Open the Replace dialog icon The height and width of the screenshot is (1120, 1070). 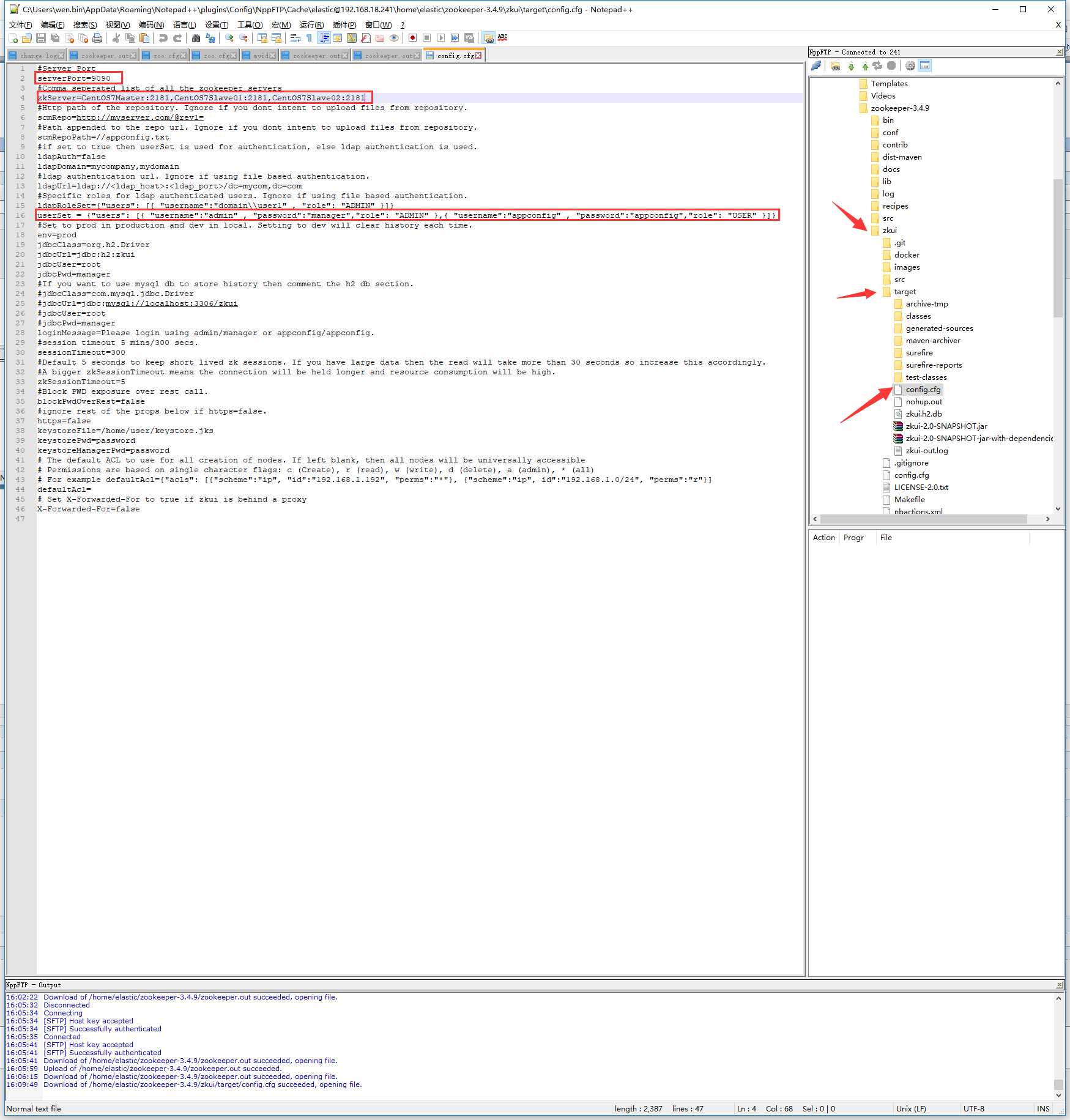pyautogui.click(x=210, y=38)
